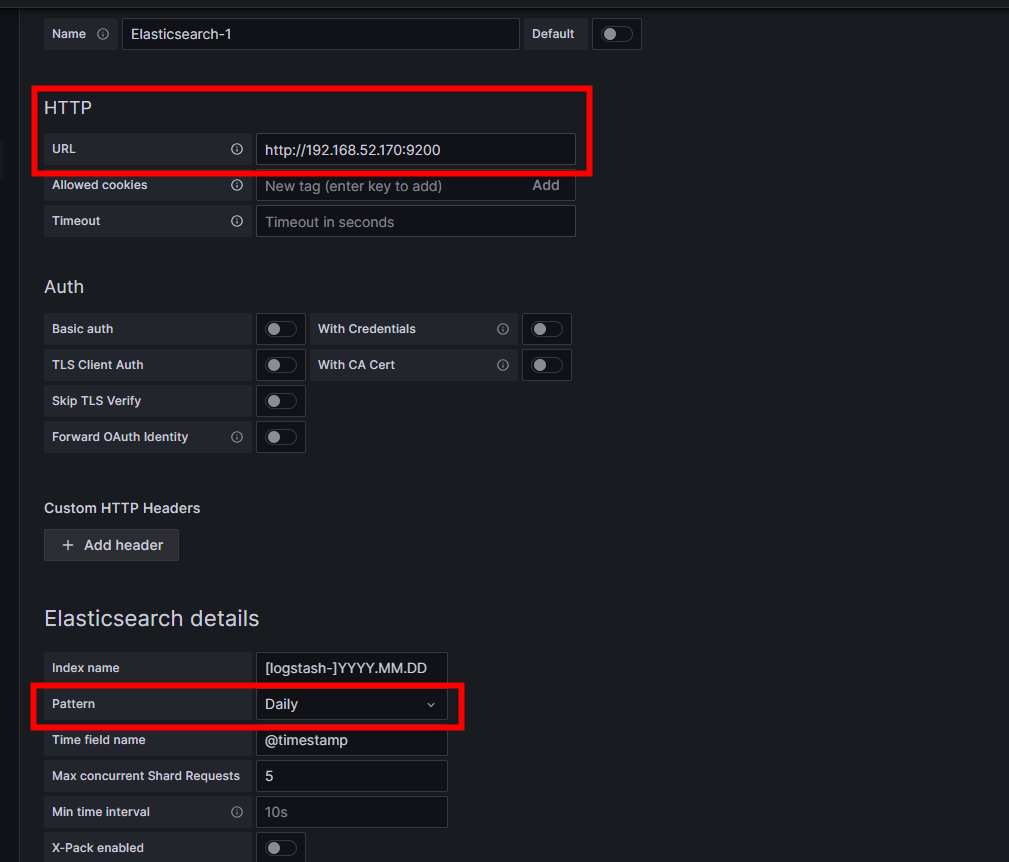Toggle Forward OAuth Identity switch
Screen dimensions: 1009x862
pyautogui.click(x=281, y=437)
